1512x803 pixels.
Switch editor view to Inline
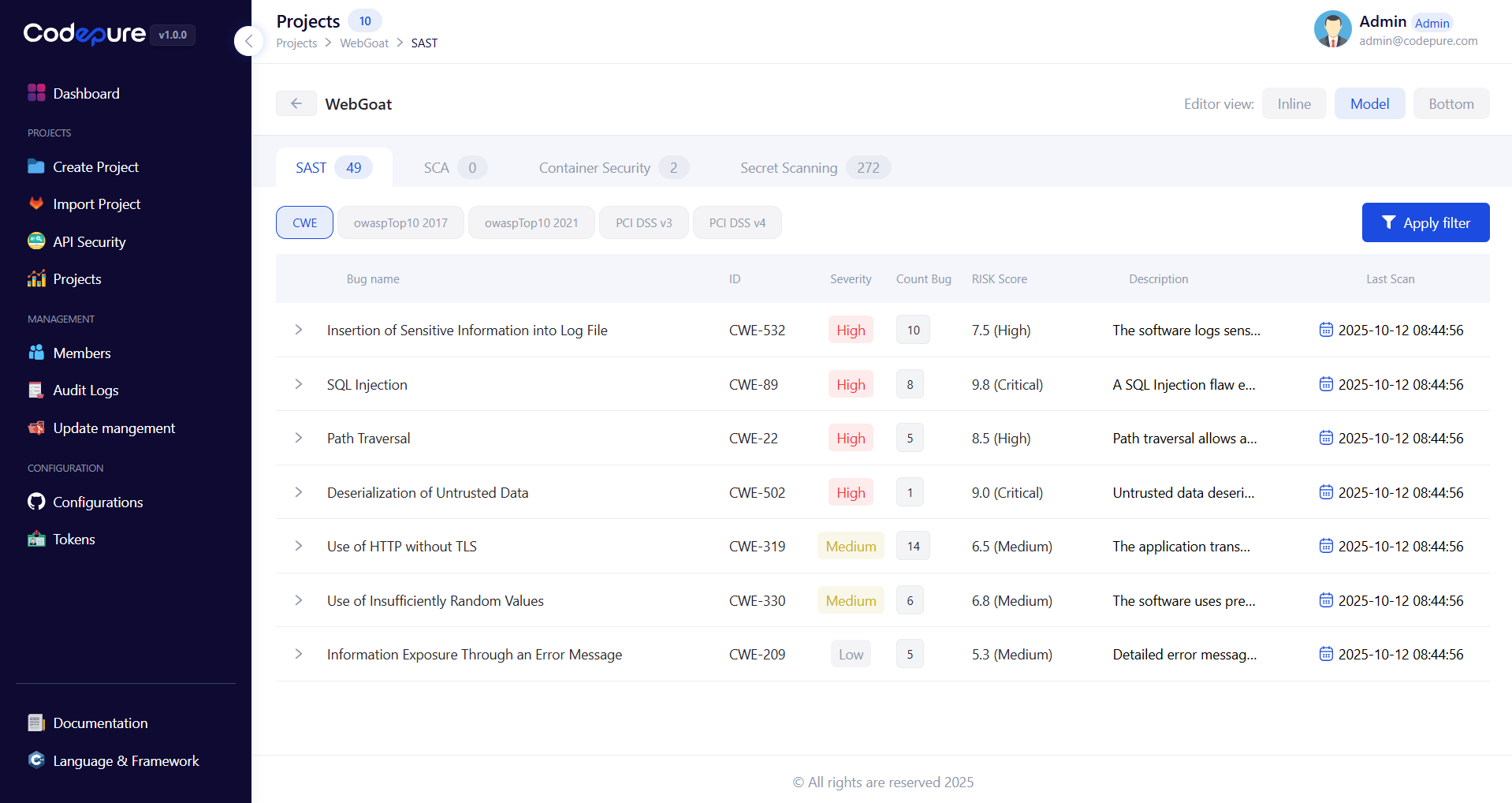tap(1294, 103)
